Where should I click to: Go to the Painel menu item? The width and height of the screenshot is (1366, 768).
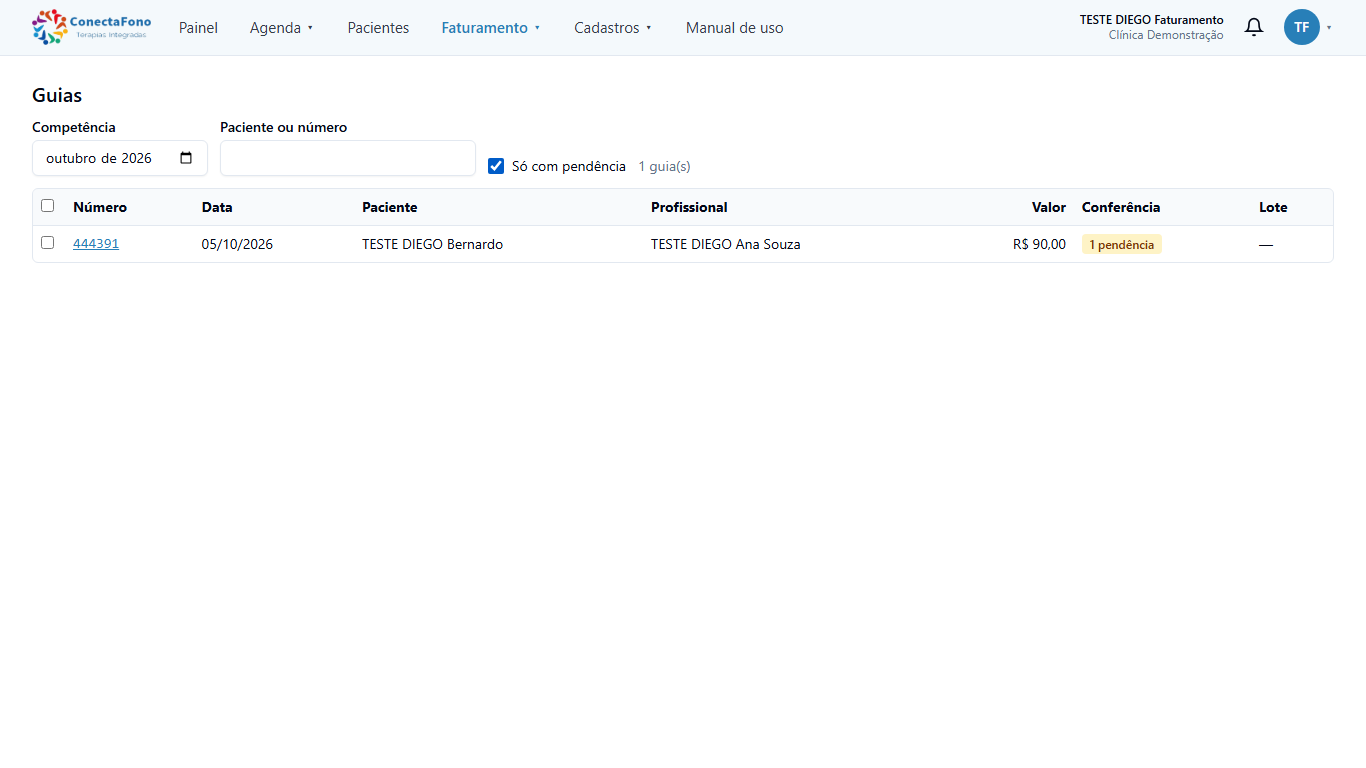[x=198, y=28]
